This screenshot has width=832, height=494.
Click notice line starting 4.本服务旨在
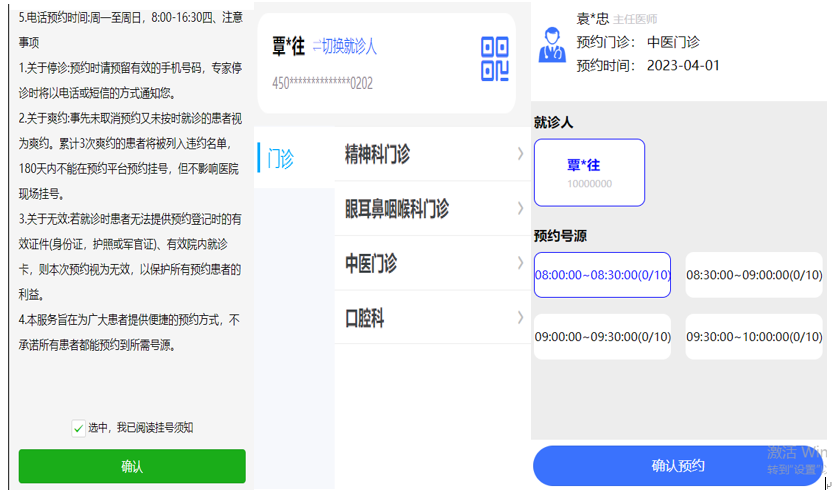point(129,320)
